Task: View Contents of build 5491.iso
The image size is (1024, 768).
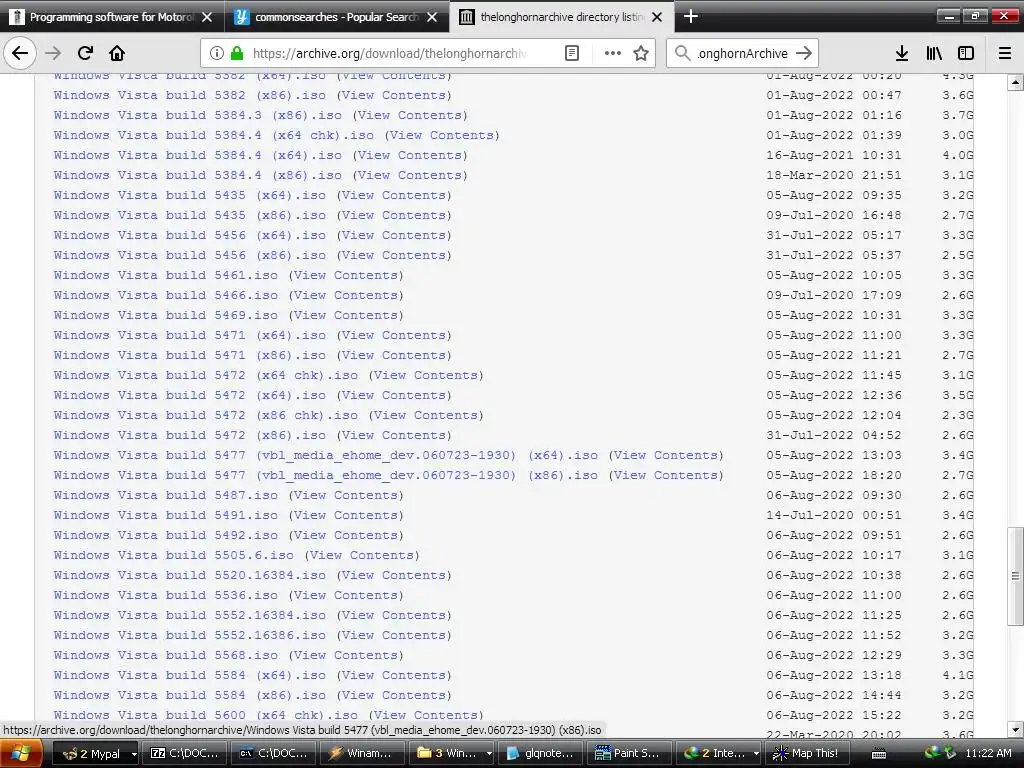Action: tap(346, 515)
